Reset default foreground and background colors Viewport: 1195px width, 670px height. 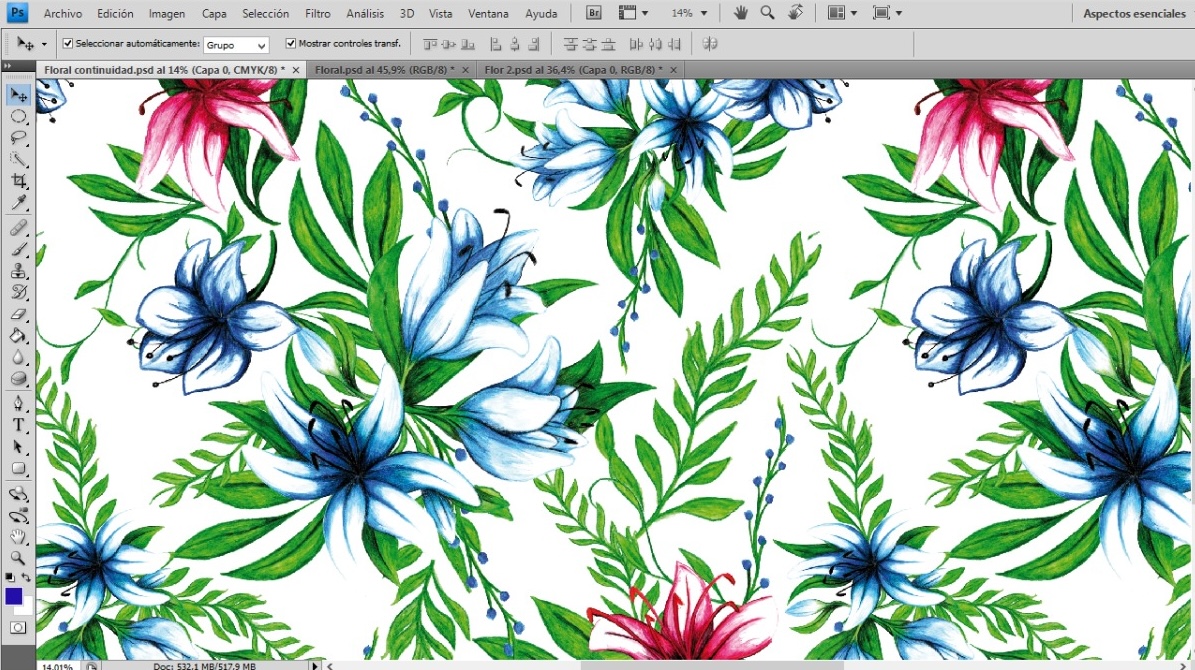tap(10, 578)
